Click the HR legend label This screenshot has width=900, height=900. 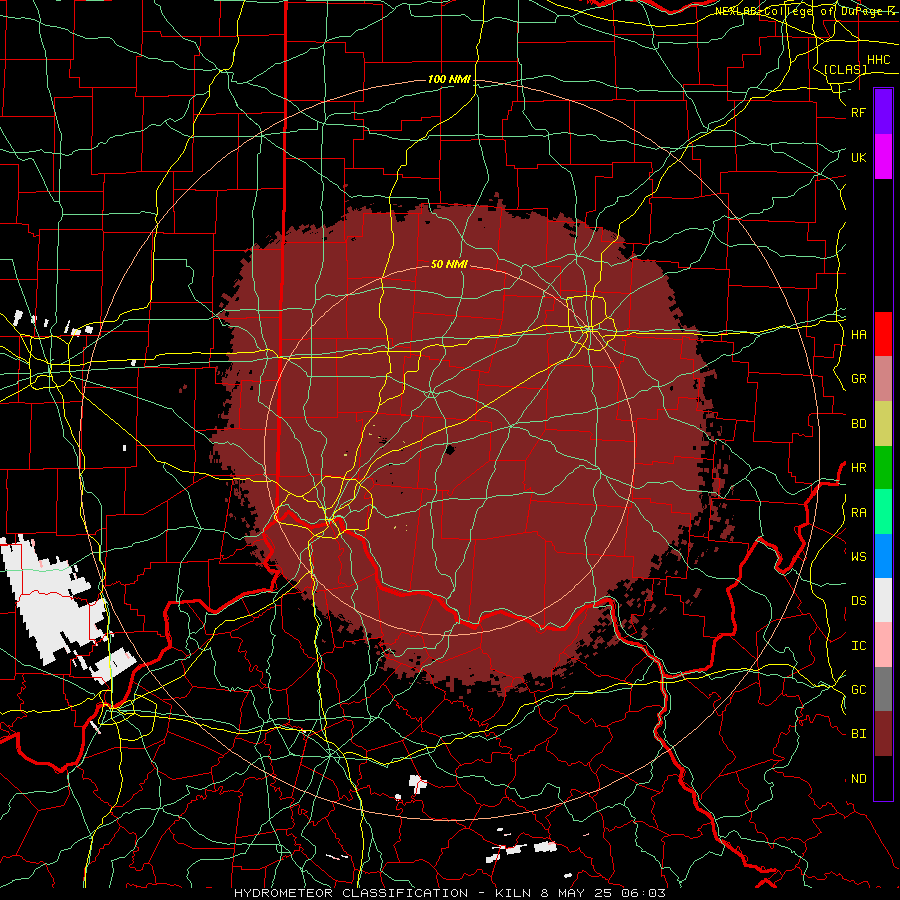(x=858, y=468)
